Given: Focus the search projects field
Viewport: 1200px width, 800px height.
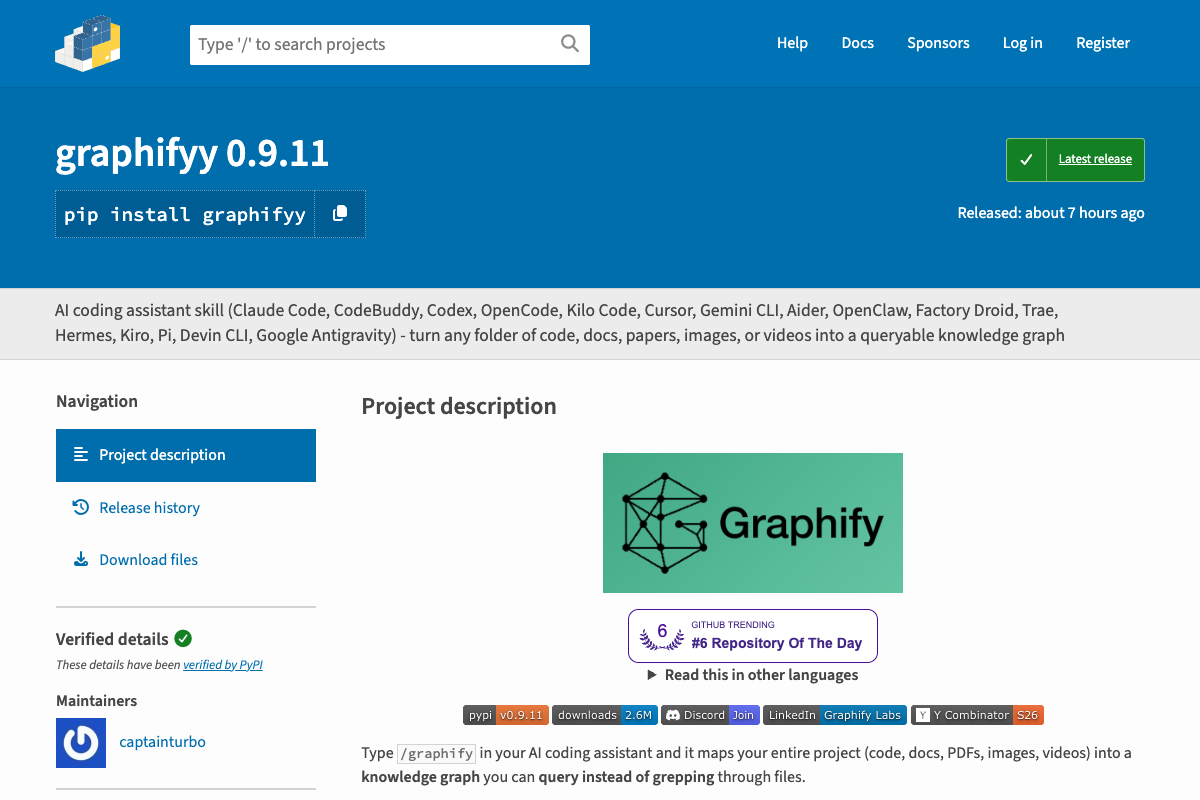Looking at the screenshot, I should 390,44.
